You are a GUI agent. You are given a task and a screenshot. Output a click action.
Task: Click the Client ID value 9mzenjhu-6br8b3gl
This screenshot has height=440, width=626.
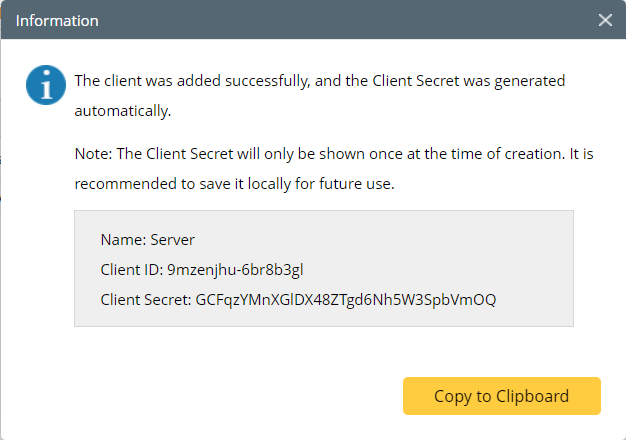pos(229,269)
